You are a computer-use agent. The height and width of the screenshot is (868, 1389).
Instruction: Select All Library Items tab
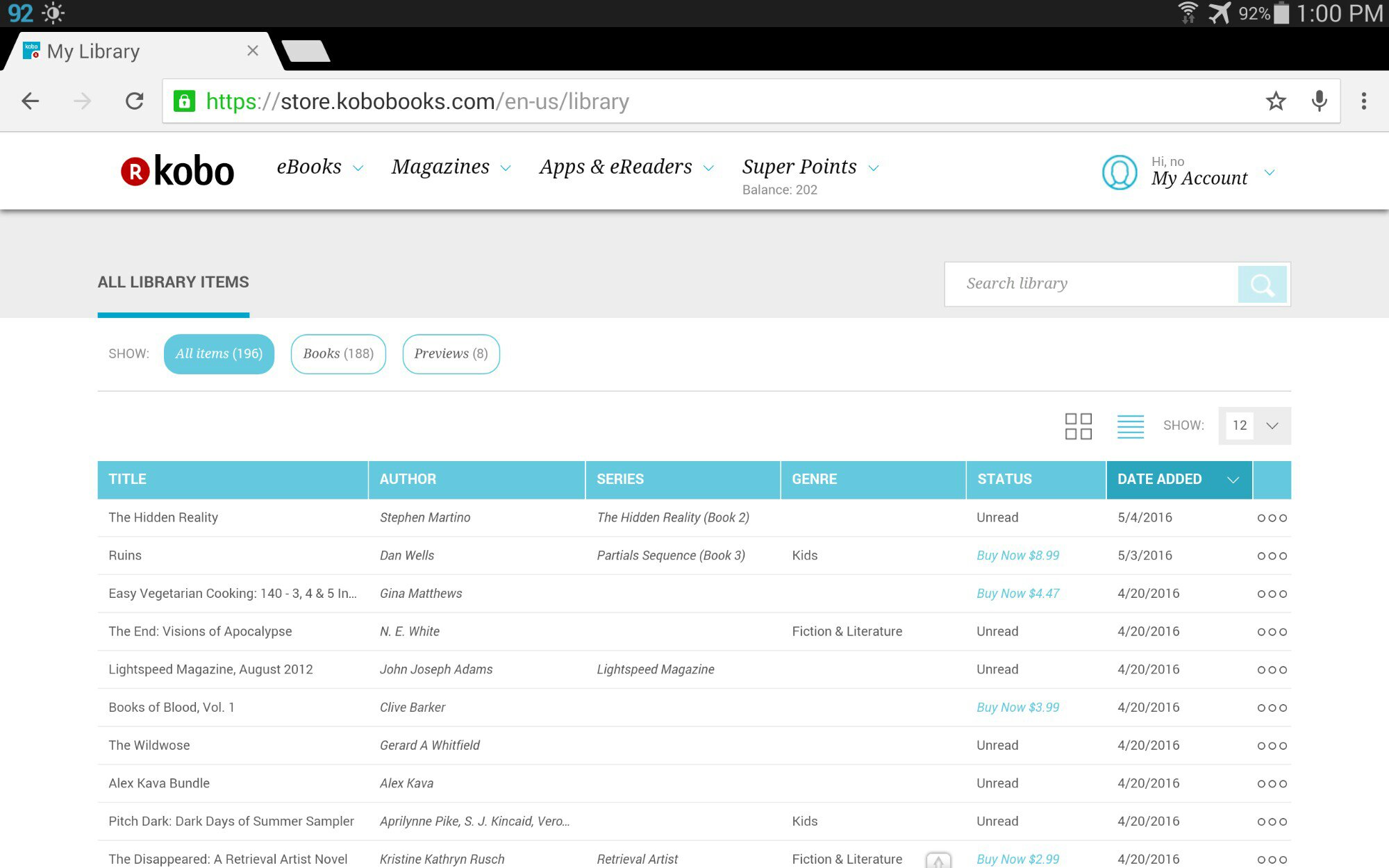point(173,283)
